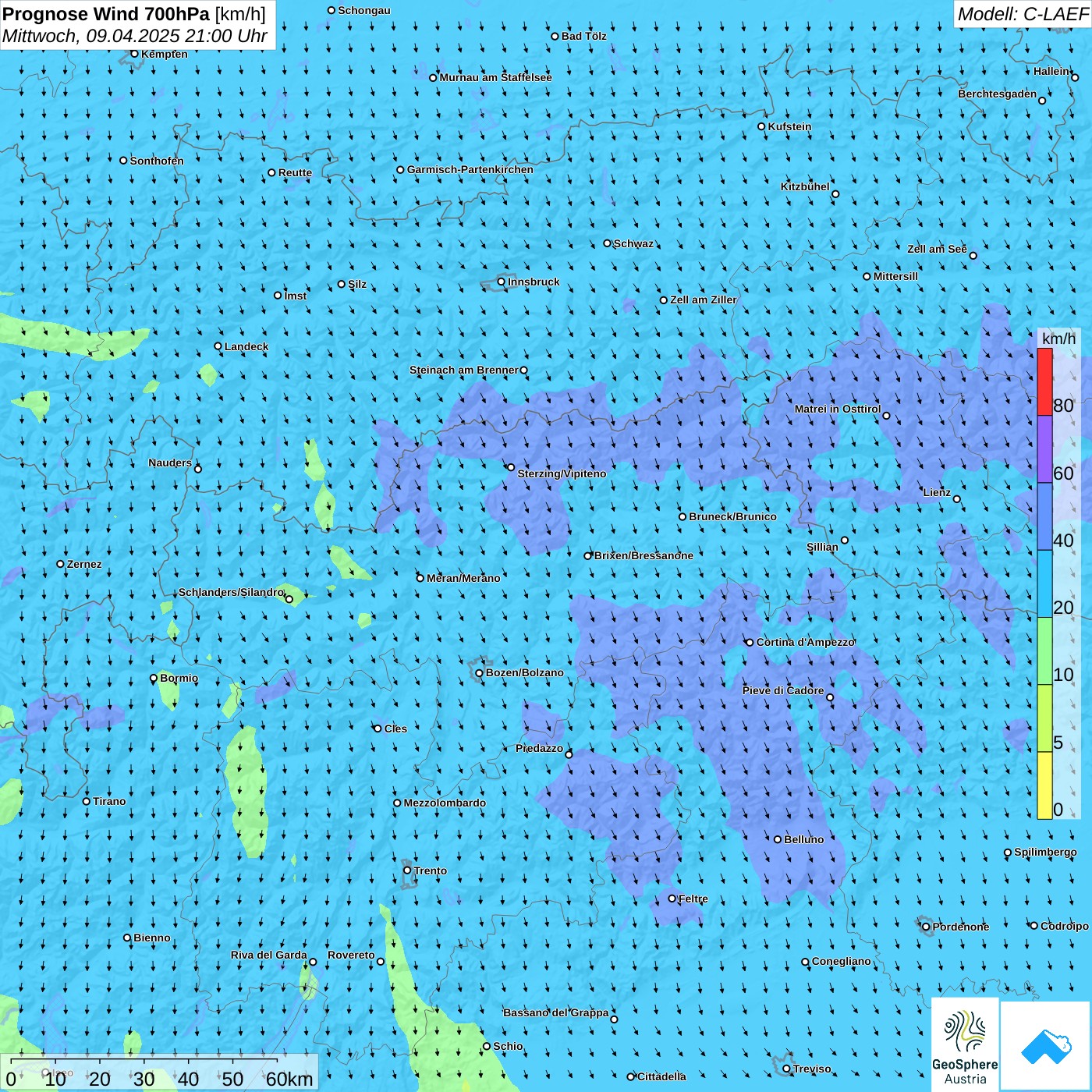Image resolution: width=1092 pixels, height=1092 pixels.
Task: Click the Cittadella label
Action: pyautogui.click(x=661, y=1076)
